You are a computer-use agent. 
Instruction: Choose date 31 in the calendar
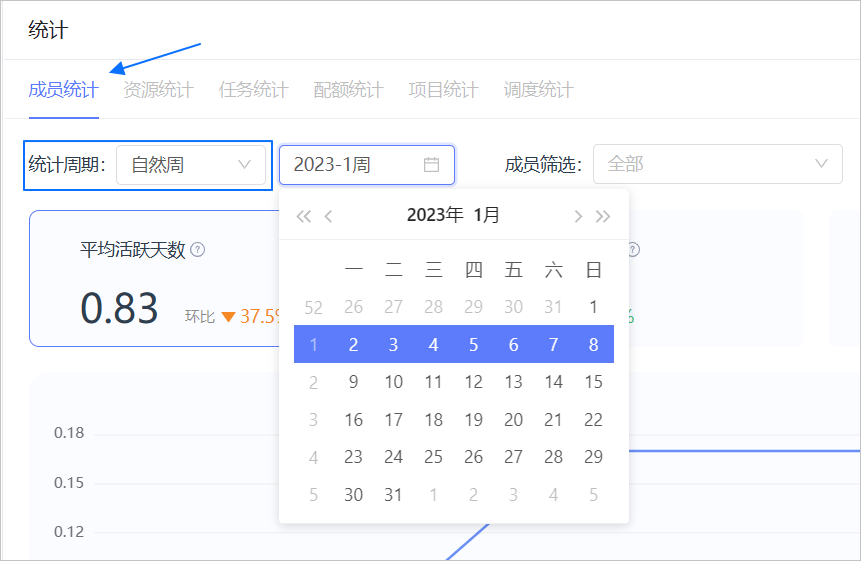tap(393, 495)
